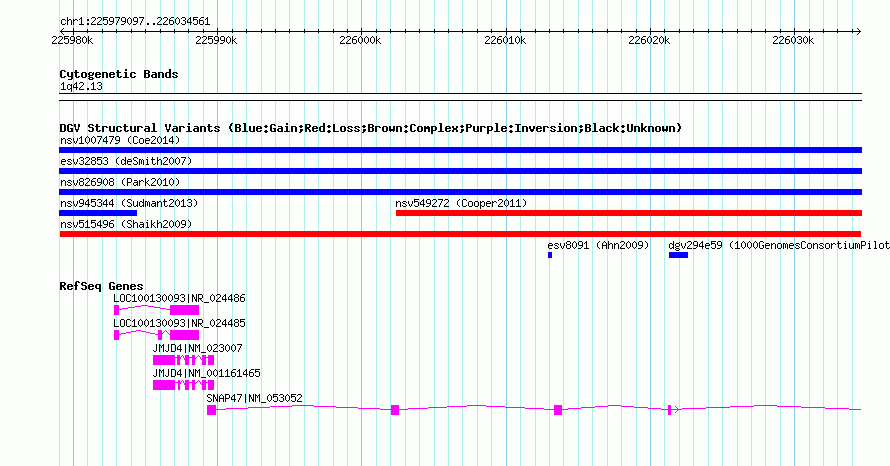The height and width of the screenshot is (466, 890).
Task: Select the third SNAP47 exon near 226013k
Action: coord(558,410)
